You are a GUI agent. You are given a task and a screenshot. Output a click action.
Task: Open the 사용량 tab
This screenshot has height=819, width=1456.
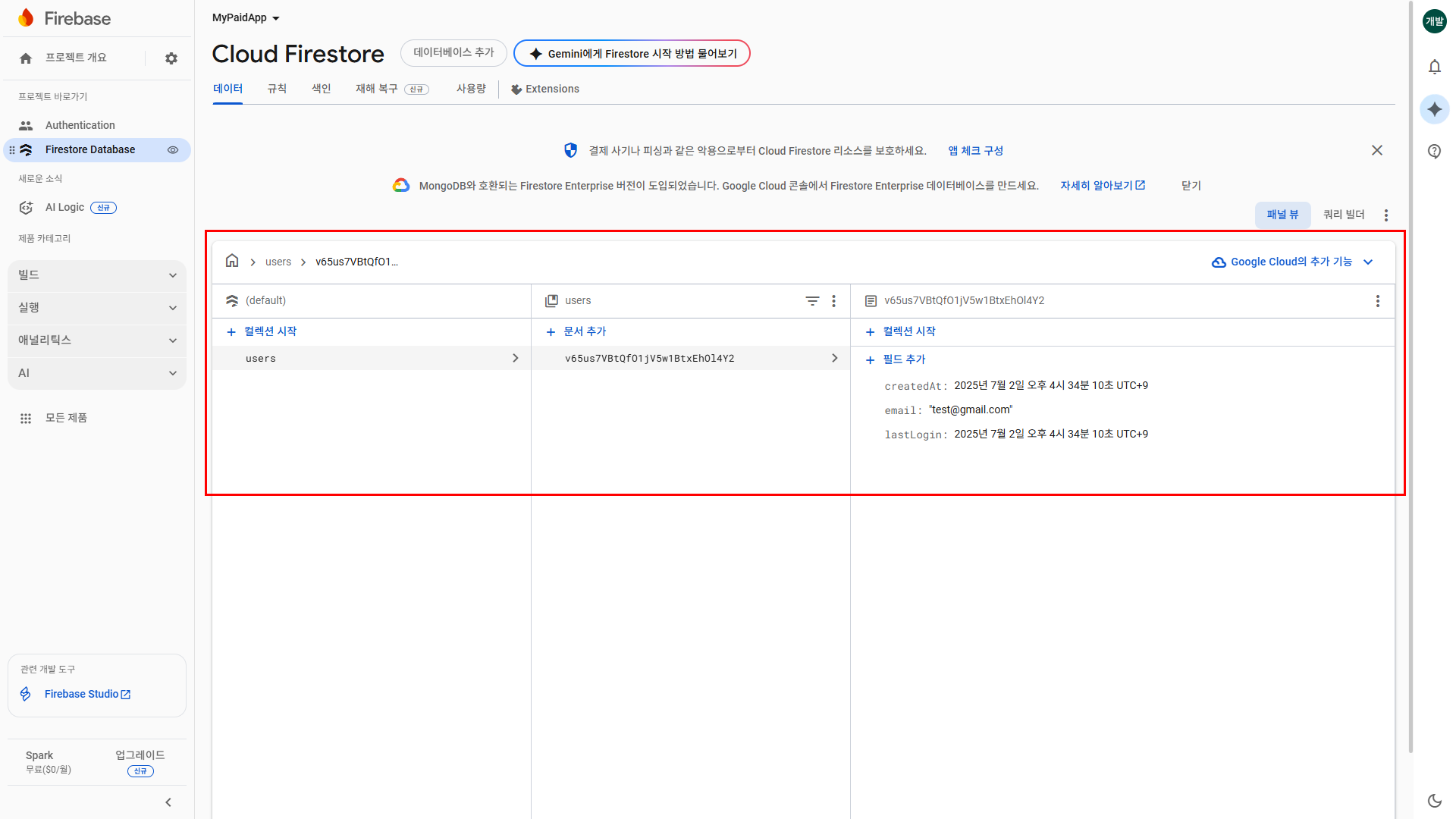(x=471, y=89)
